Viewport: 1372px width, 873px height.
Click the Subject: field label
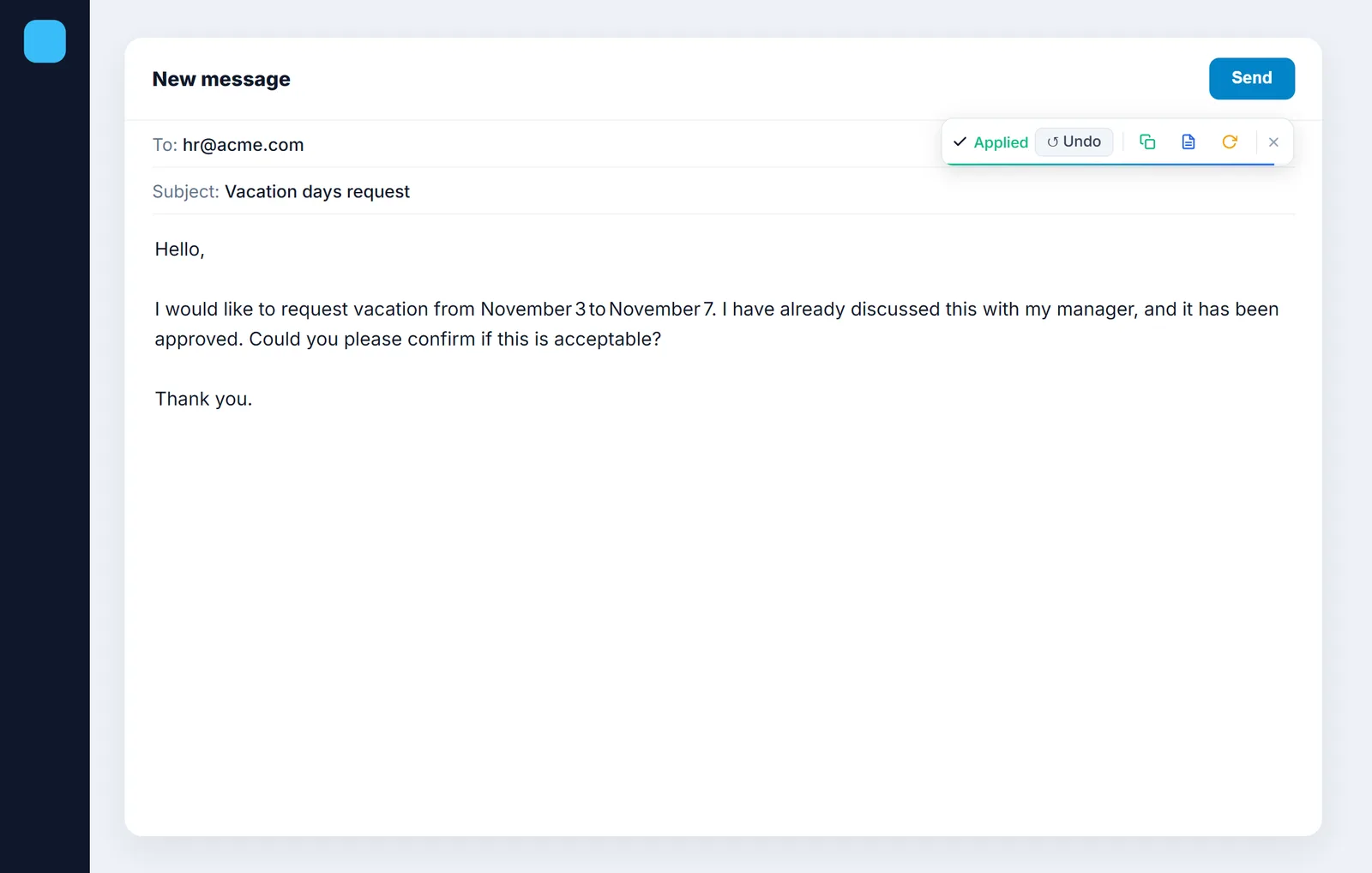[185, 191]
